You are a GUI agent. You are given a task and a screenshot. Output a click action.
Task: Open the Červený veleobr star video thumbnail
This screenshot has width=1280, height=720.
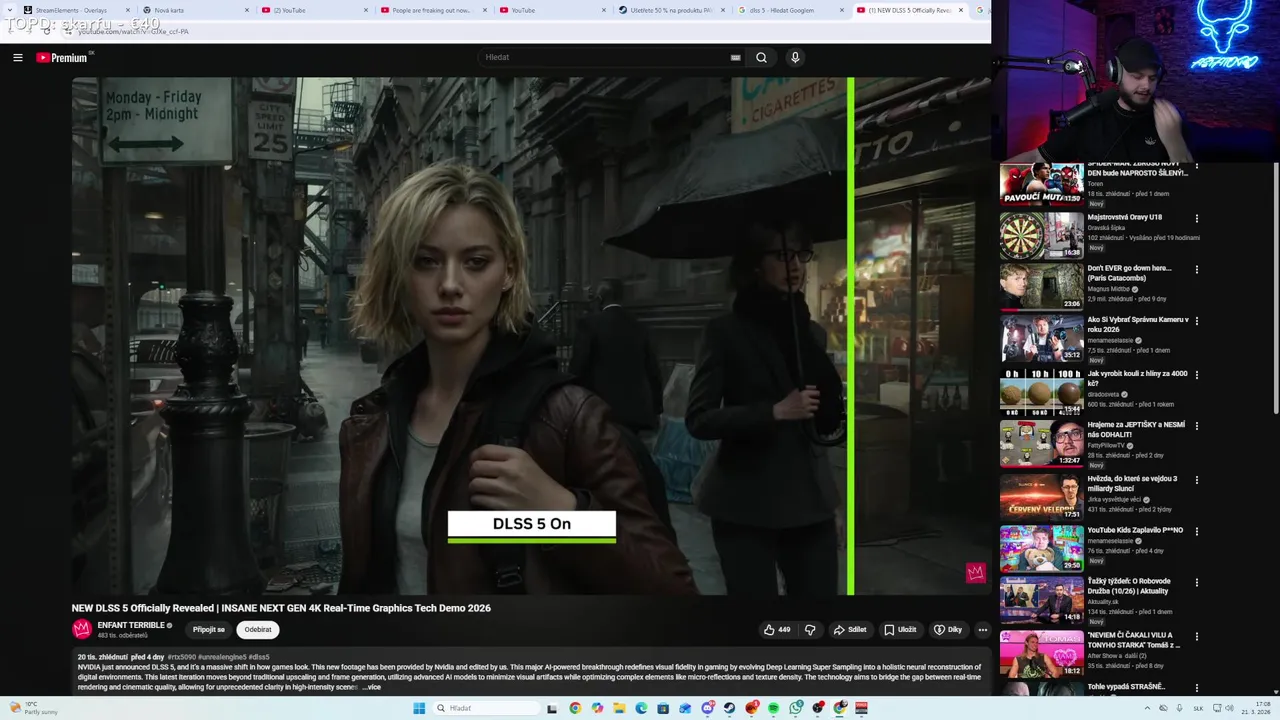tap(1042, 496)
